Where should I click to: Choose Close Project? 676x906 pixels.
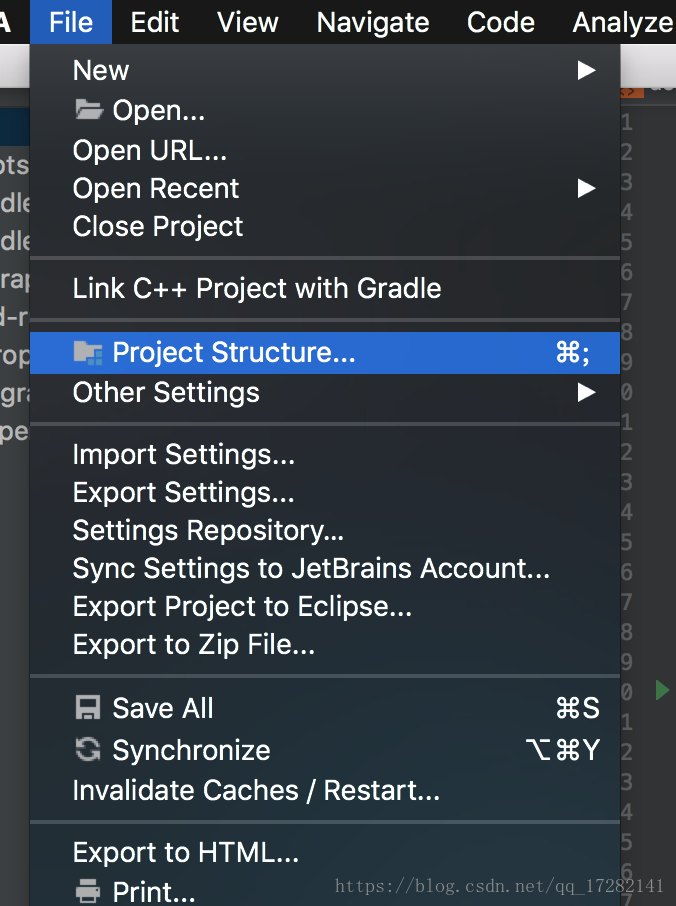(158, 226)
